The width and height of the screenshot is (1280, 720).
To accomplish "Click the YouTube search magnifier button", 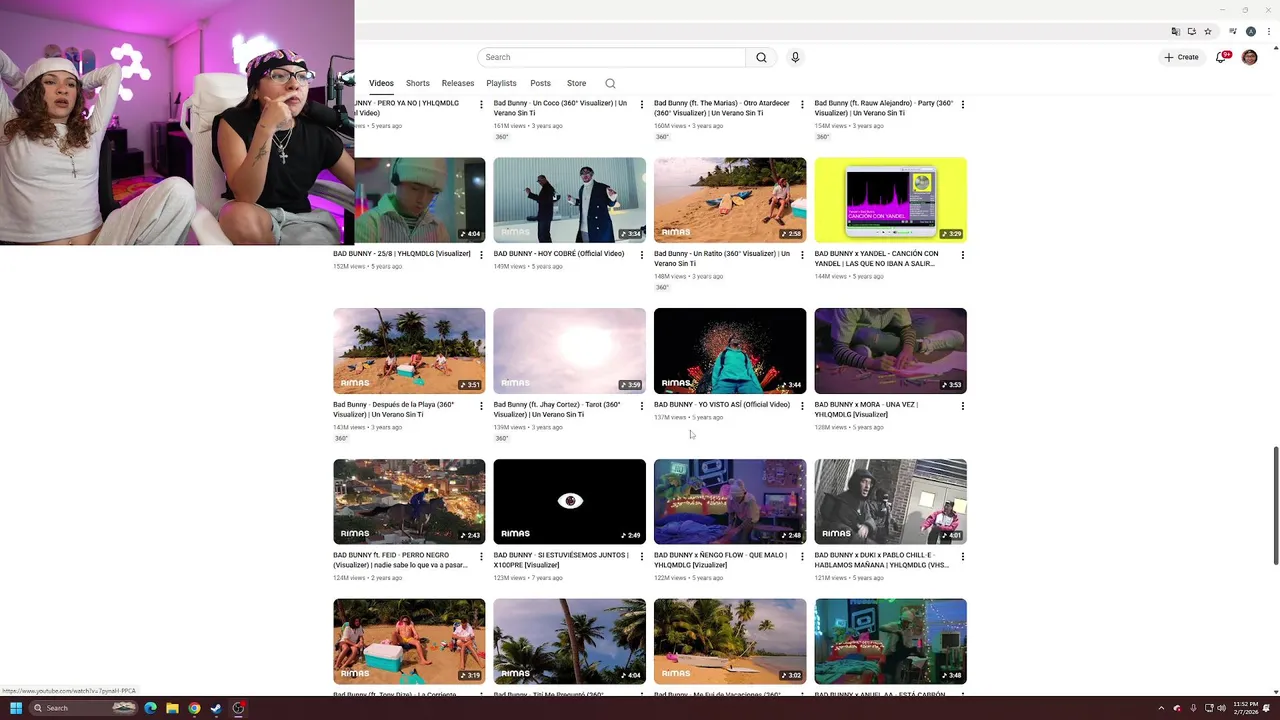I will 761,57.
